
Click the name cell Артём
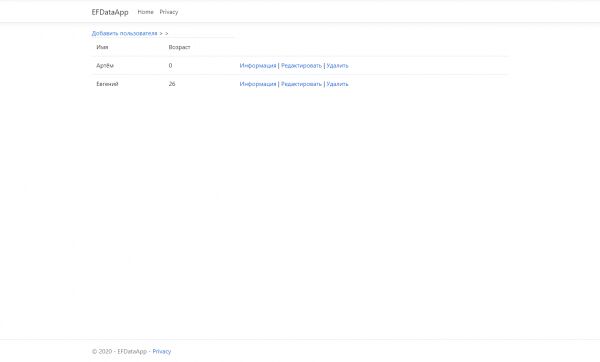[x=105, y=65]
